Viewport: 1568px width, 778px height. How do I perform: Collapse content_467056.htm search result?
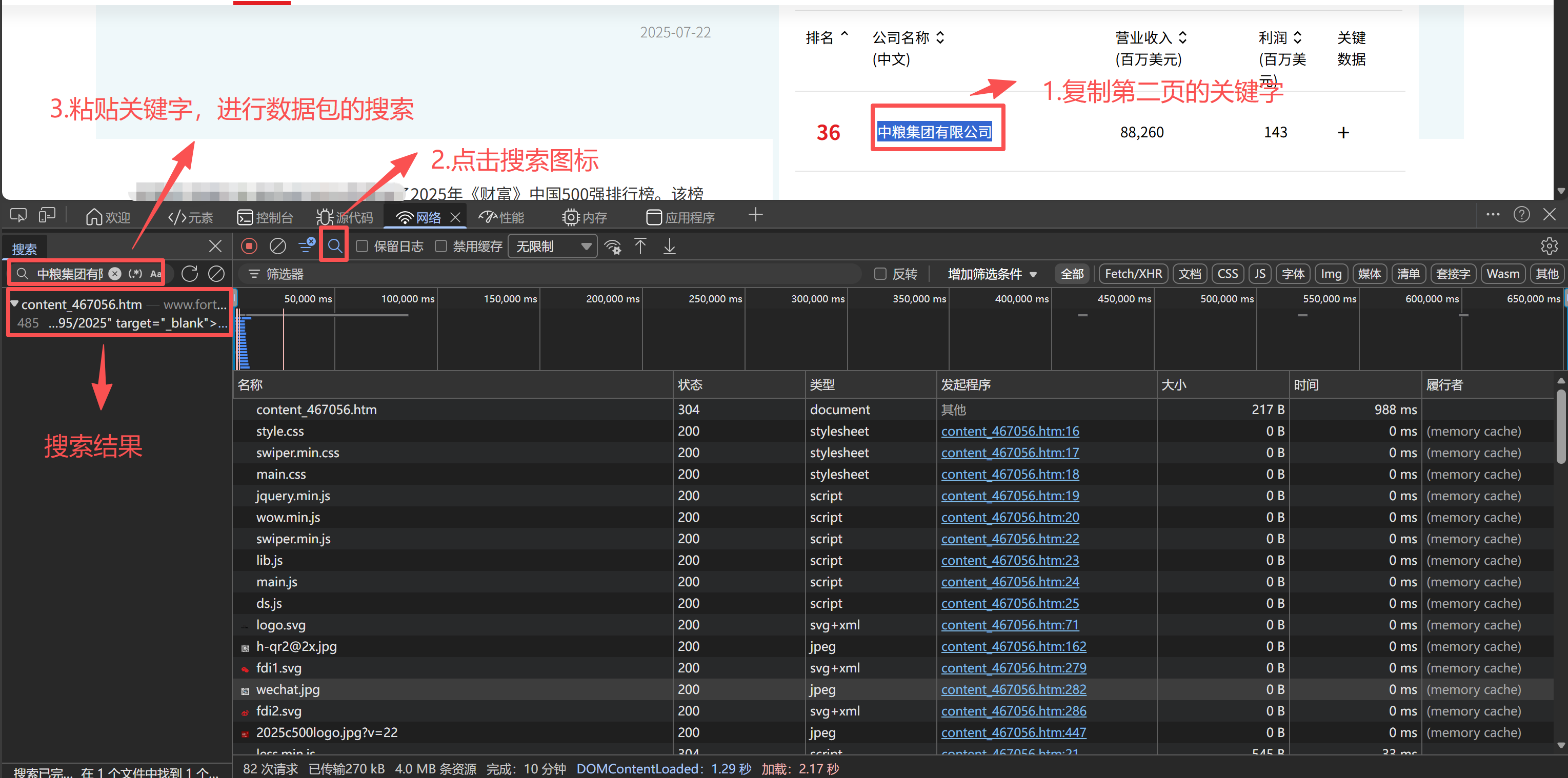point(14,303)
